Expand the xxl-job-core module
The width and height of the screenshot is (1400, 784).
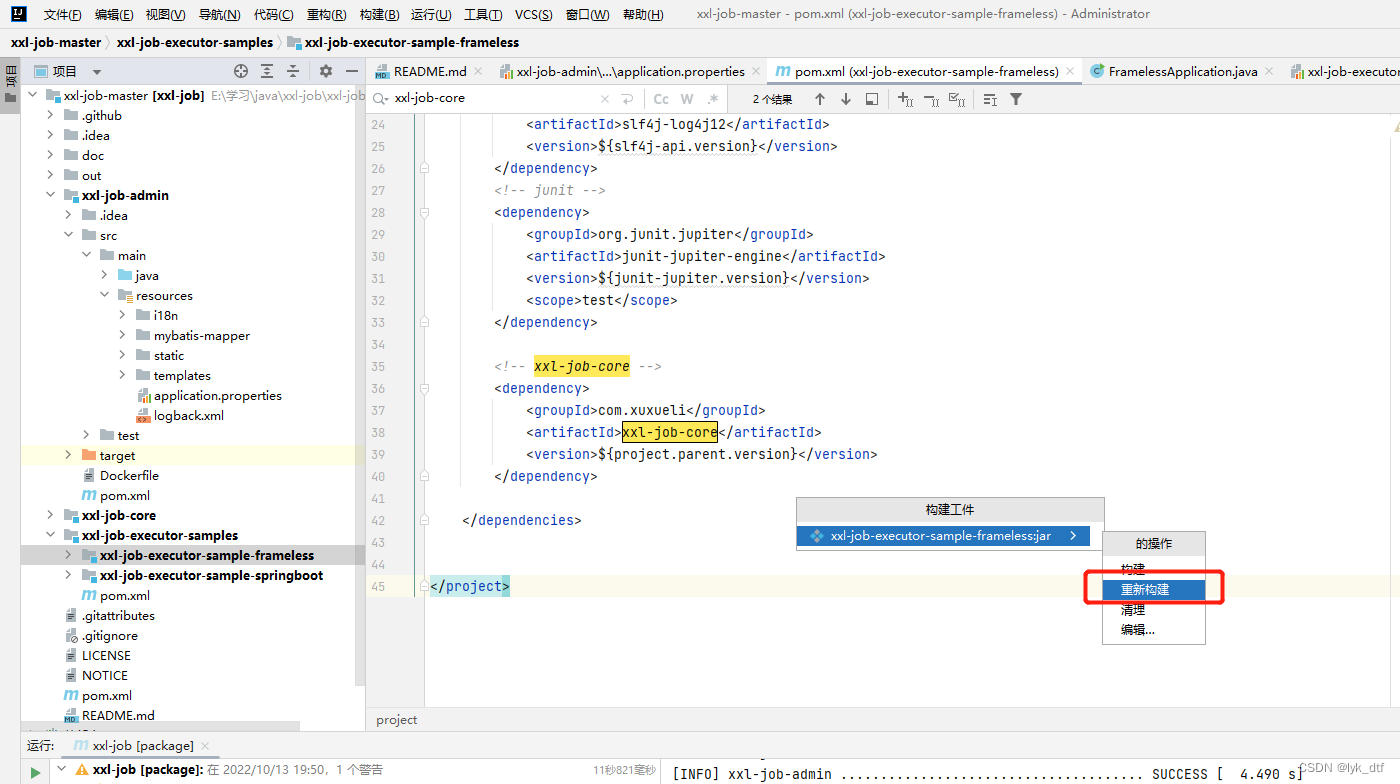click(51, 515)
